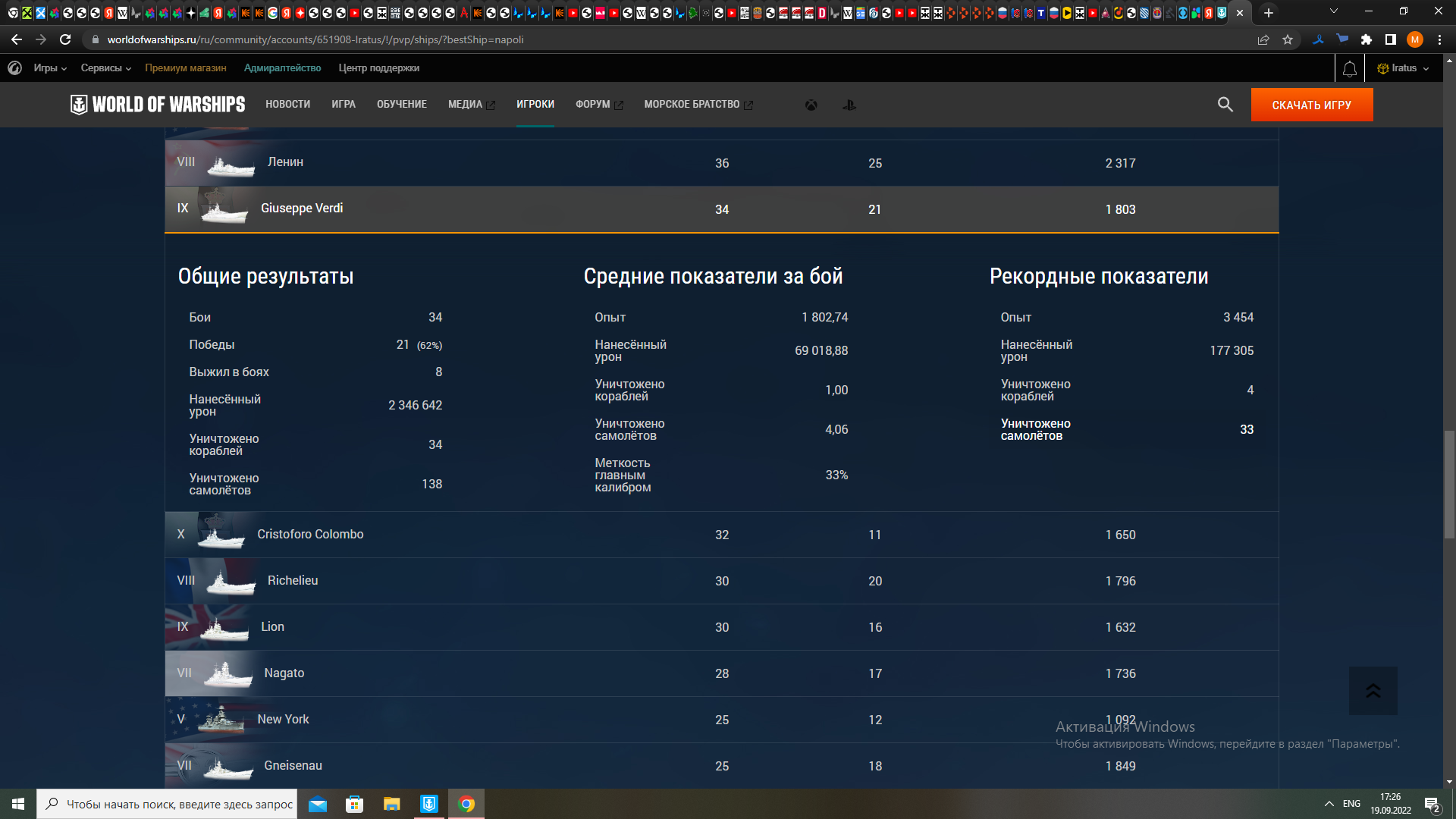The height and width of the screenshot is (819, 1456).
Task: Open new tab with plus icon
Action: click(1269, 12)
